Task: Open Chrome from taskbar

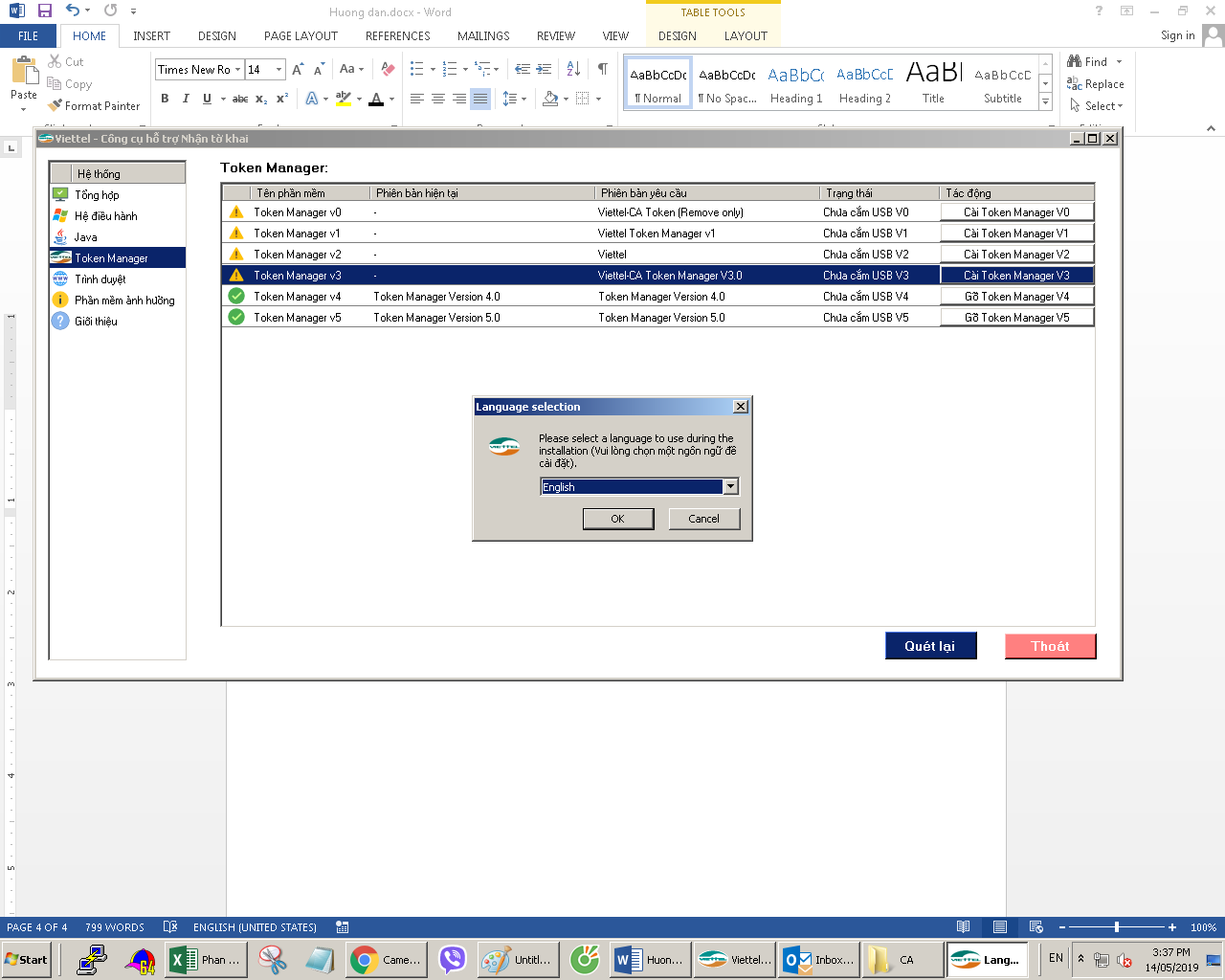Action: 385,960
